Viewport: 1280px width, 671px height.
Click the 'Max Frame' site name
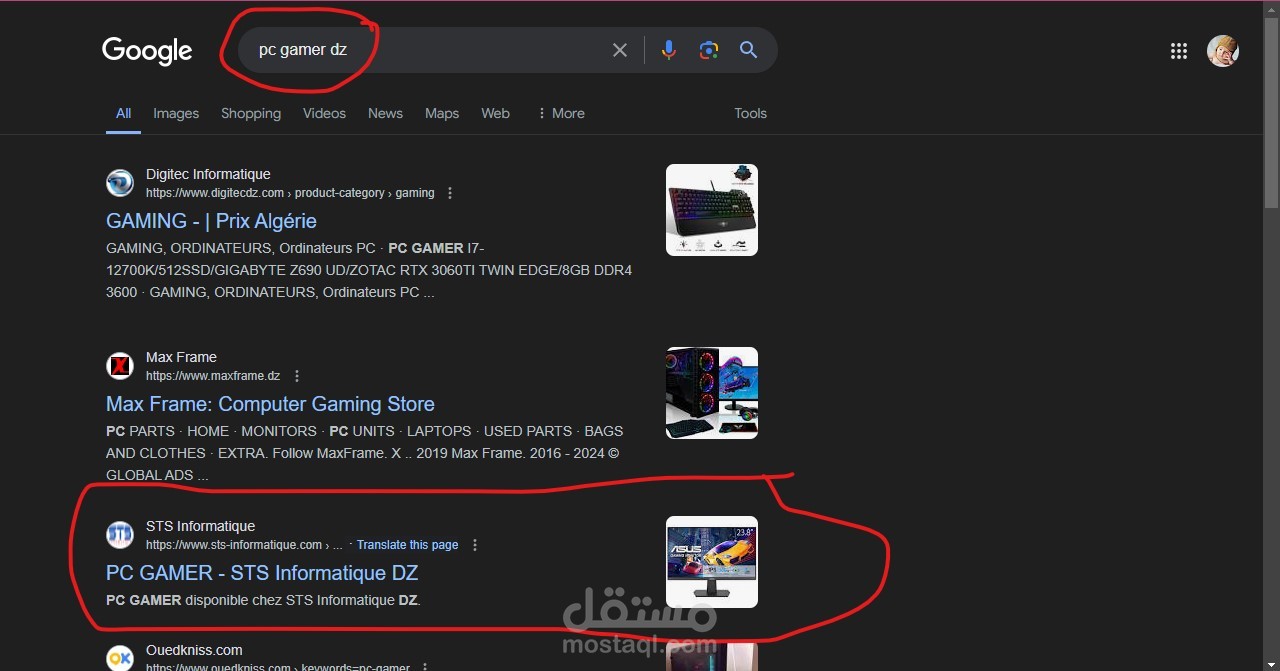pos(181,357)
